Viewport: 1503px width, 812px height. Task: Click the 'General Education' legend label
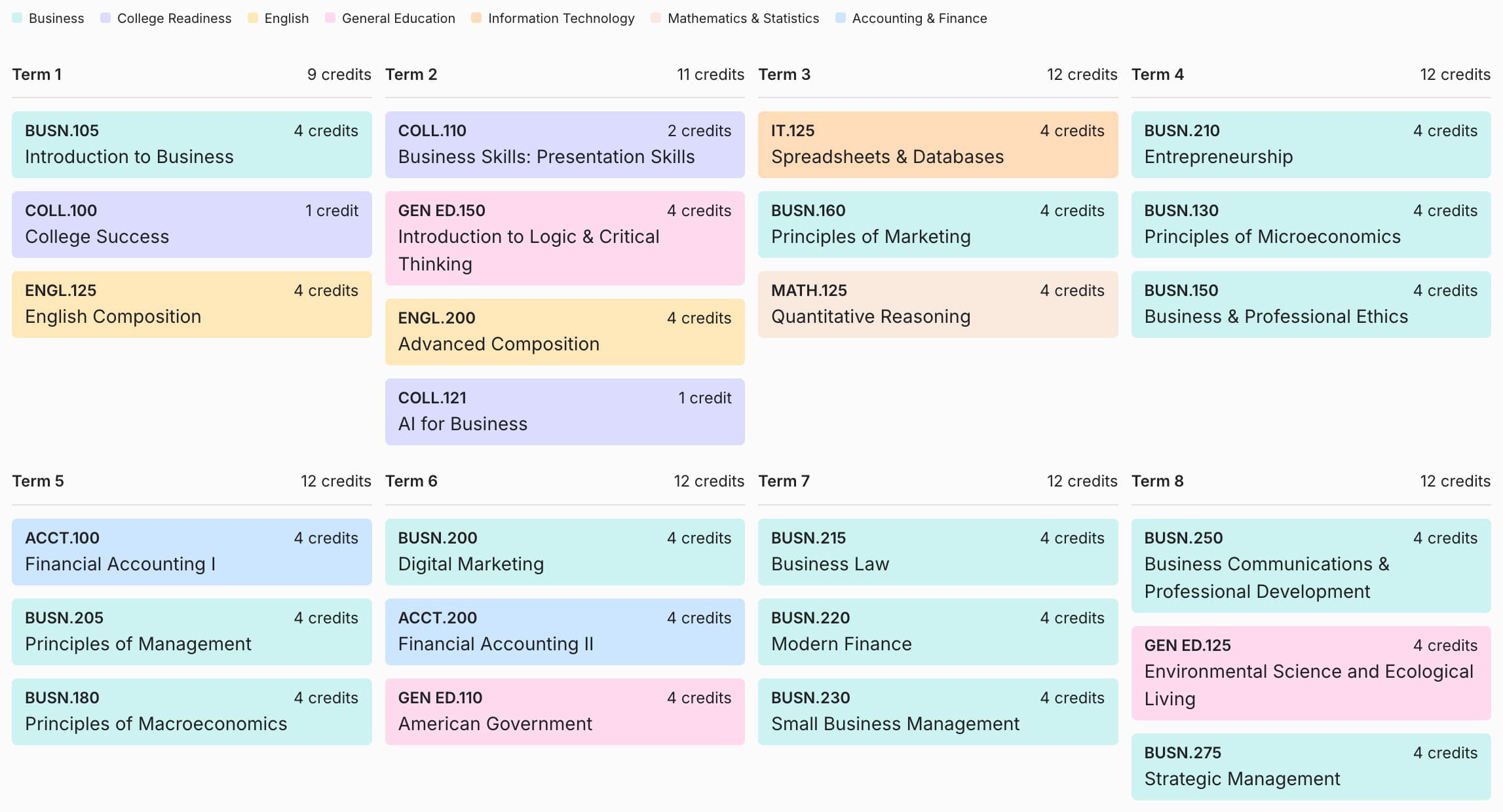coord(398,18)
